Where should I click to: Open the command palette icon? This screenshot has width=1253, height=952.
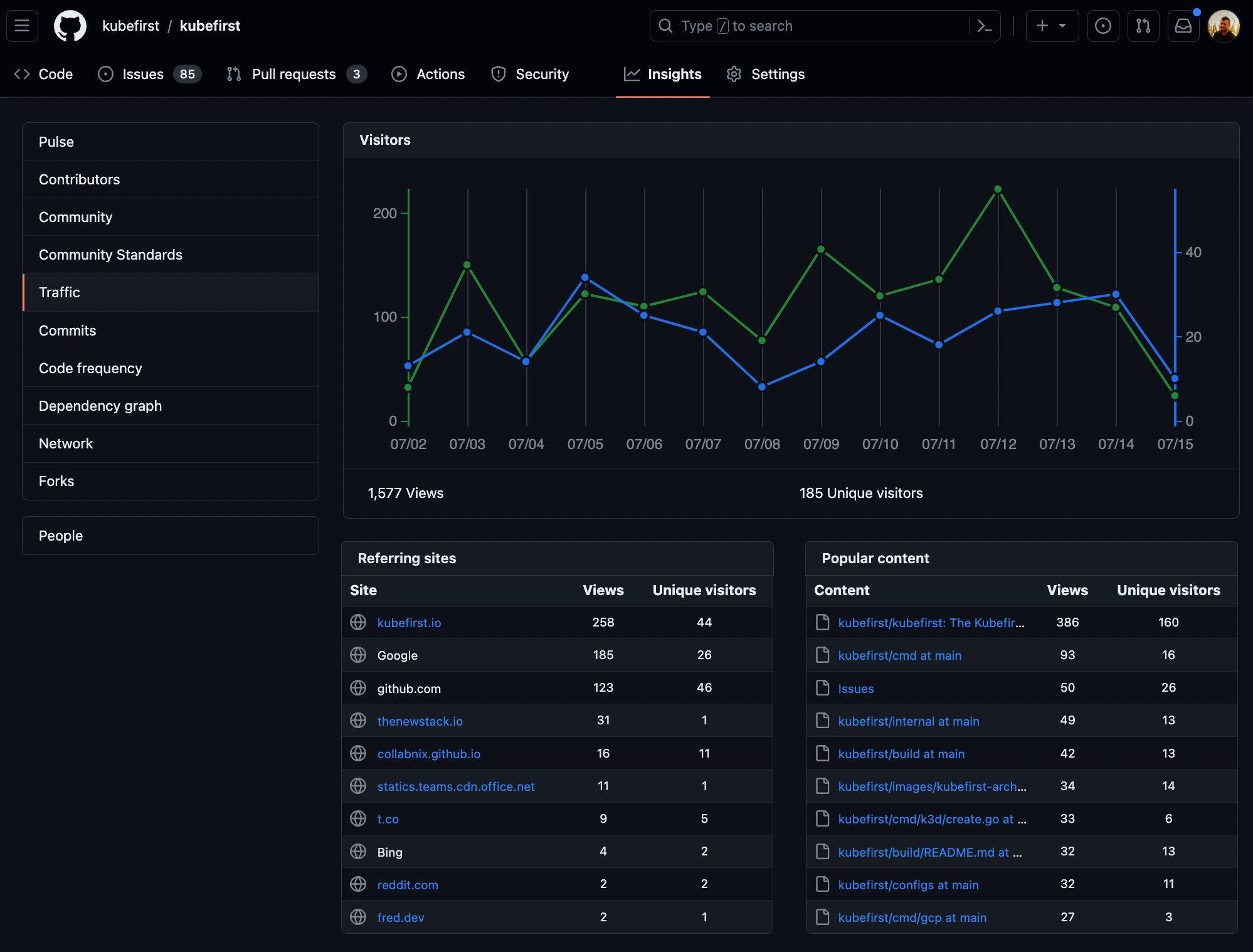985,26
